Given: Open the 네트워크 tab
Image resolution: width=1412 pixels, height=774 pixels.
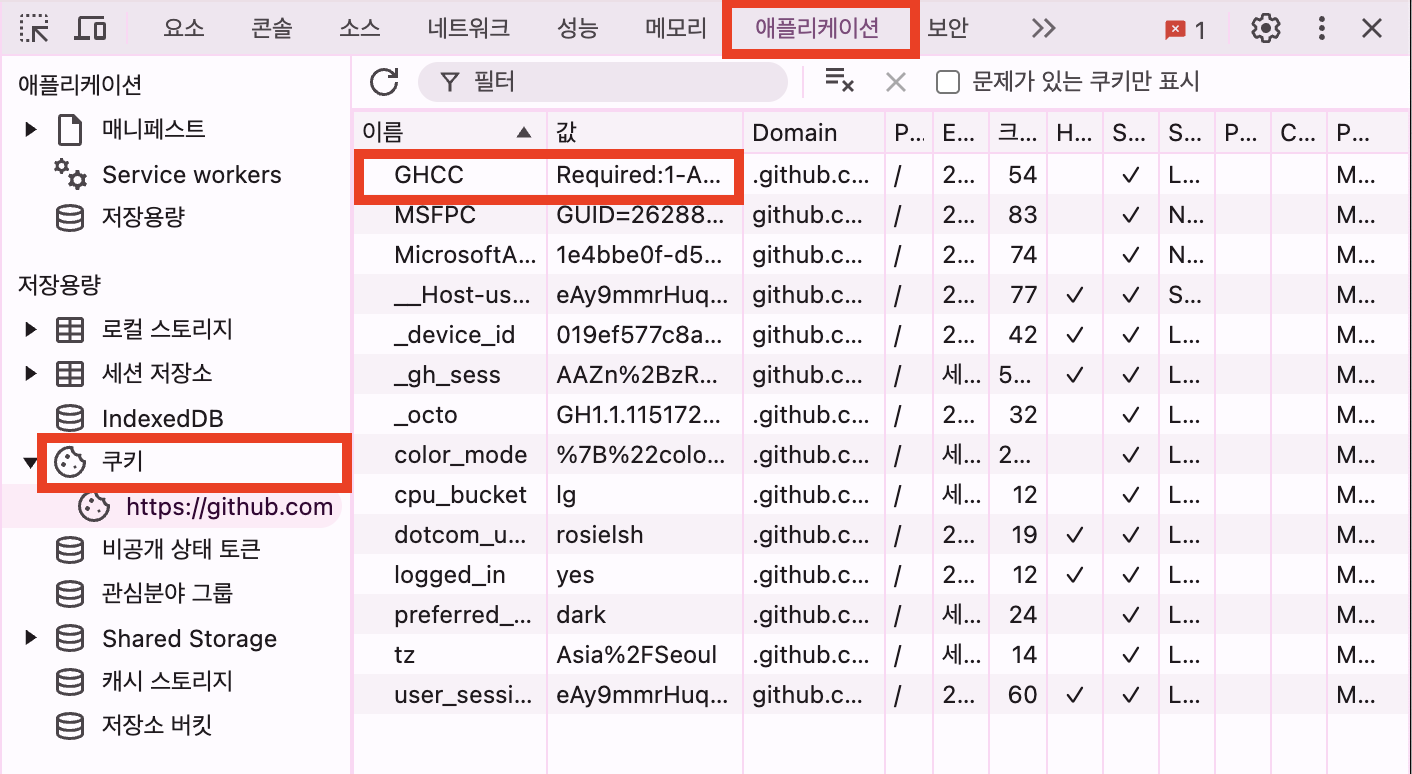Looking at the screenshot, I should pyautogui.click(x=468, y=29).
